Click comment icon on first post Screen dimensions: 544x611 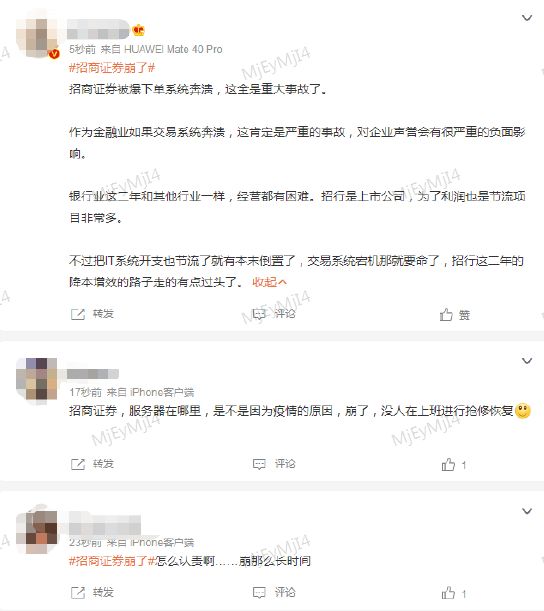[259, 314]
